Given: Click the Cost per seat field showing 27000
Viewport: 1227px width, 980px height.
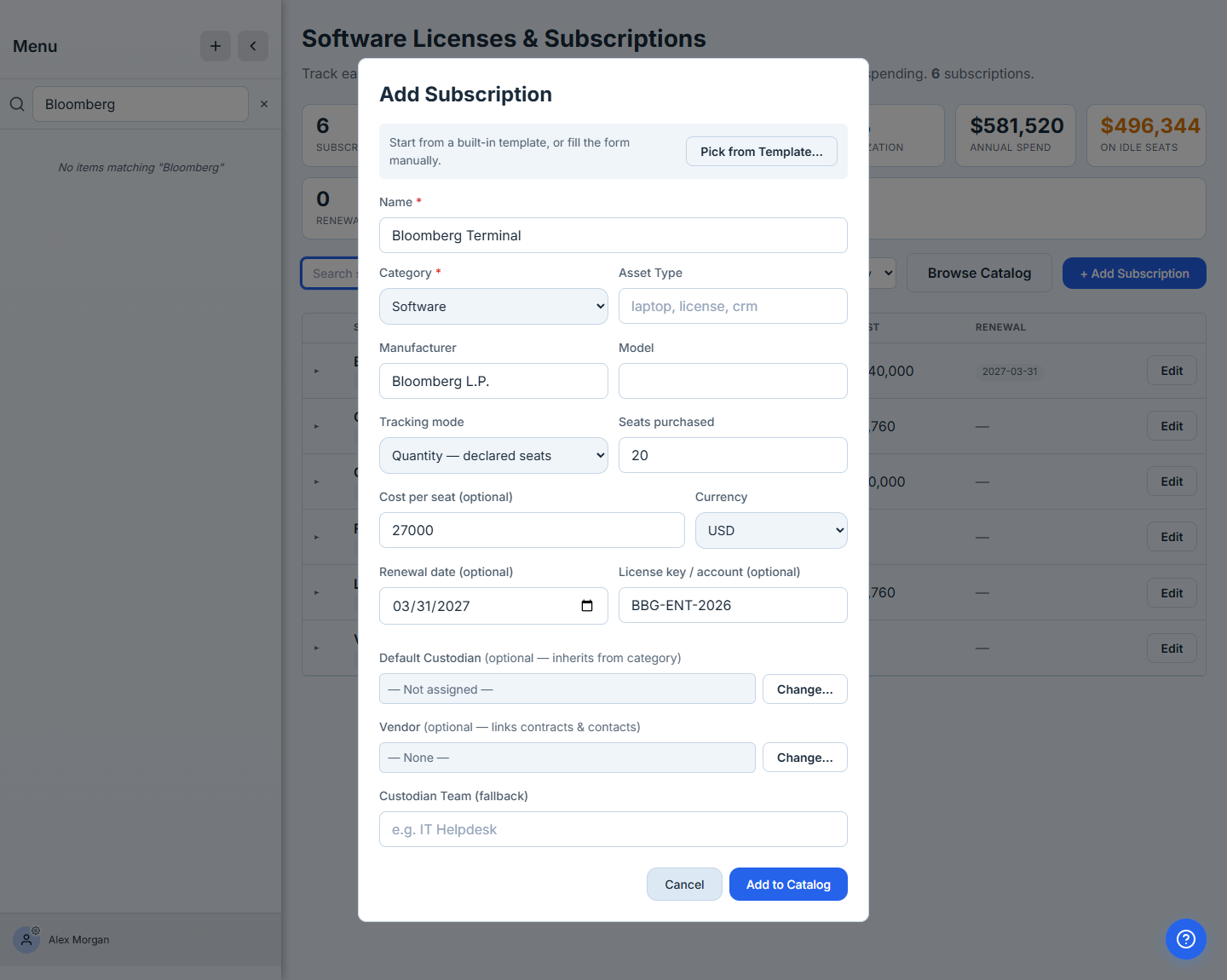Looking at the screenshot, I should click(532, 530).
